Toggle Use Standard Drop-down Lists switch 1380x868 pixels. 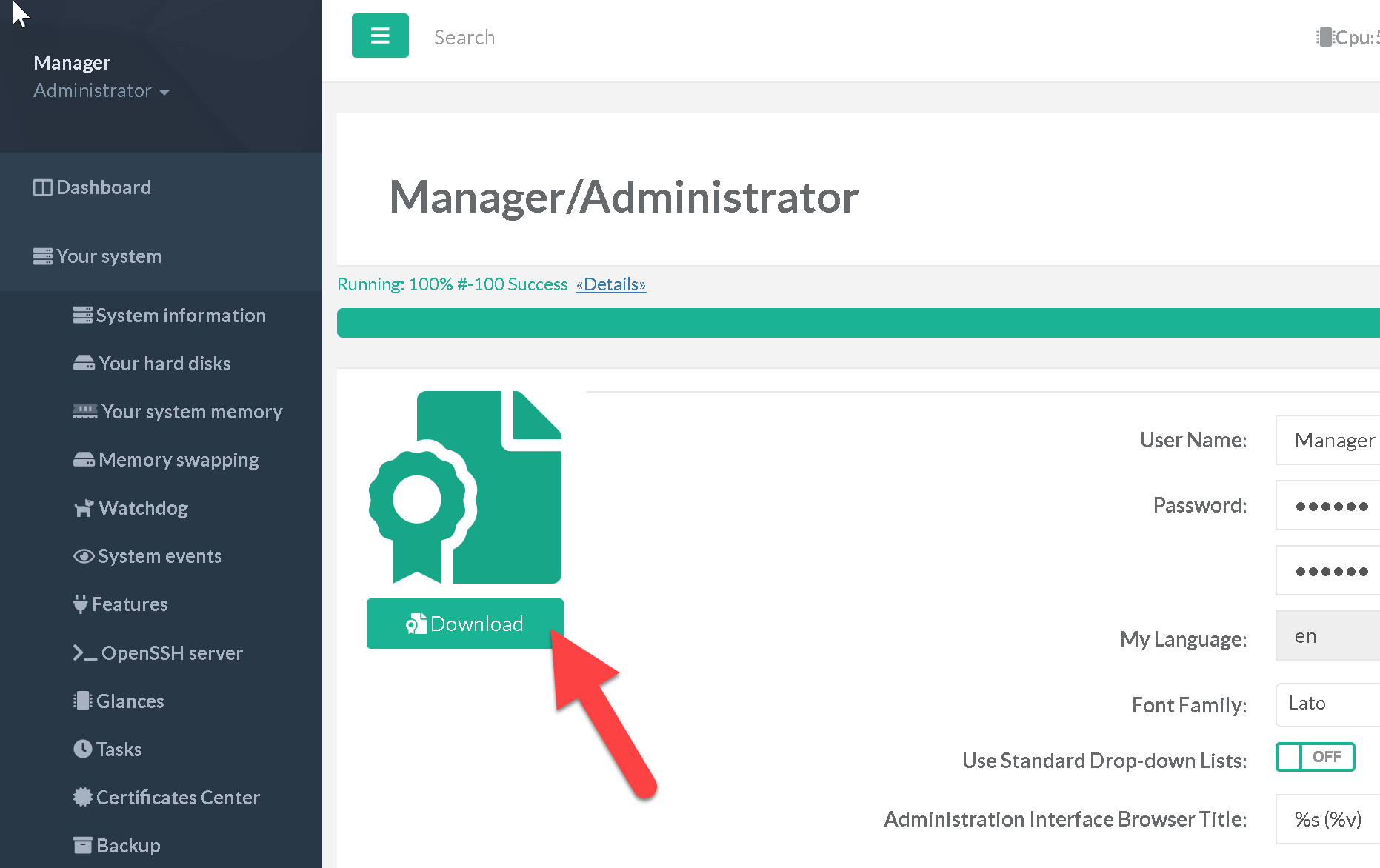point(1315,757)
